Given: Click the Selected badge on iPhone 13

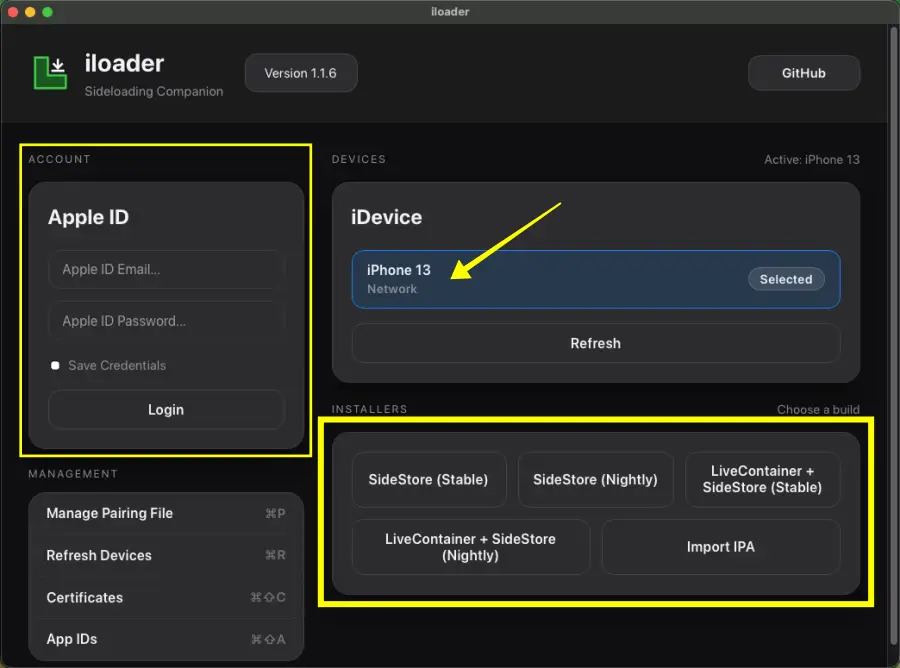Looking at the screenshot, I should coord(786,279).
